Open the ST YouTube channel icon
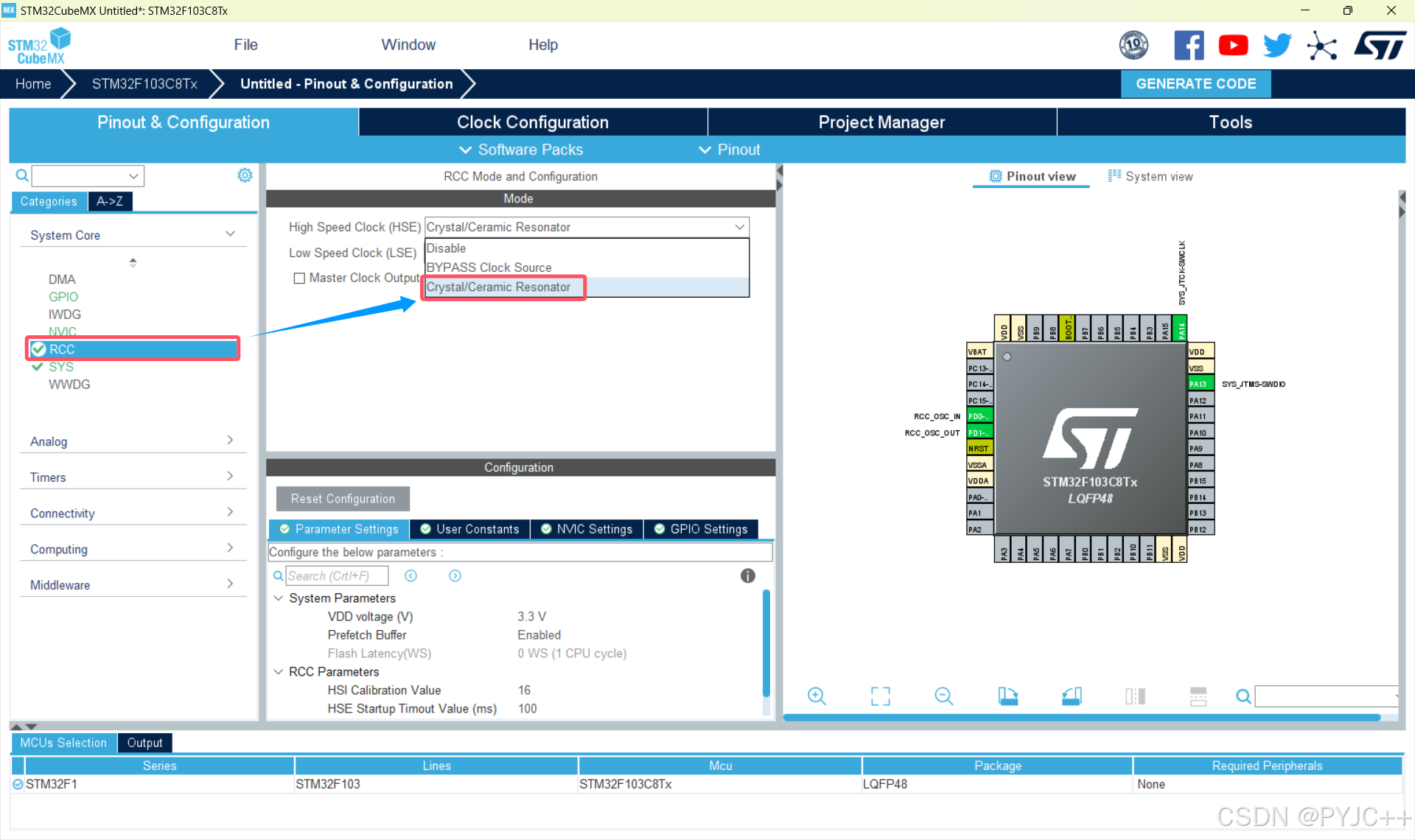The image size is (1415, 840). pos(1233,46)
